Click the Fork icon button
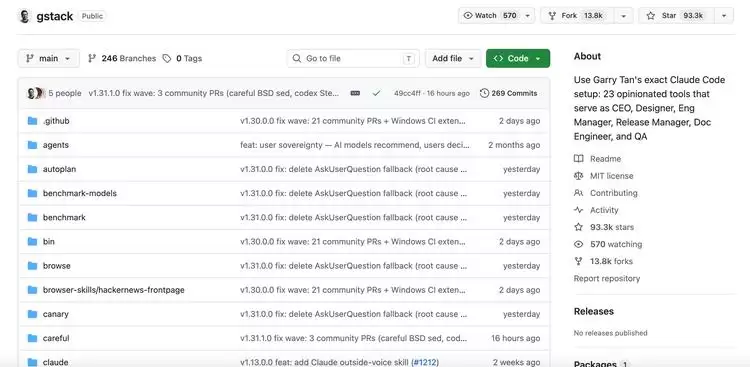 tap(577, 16)
